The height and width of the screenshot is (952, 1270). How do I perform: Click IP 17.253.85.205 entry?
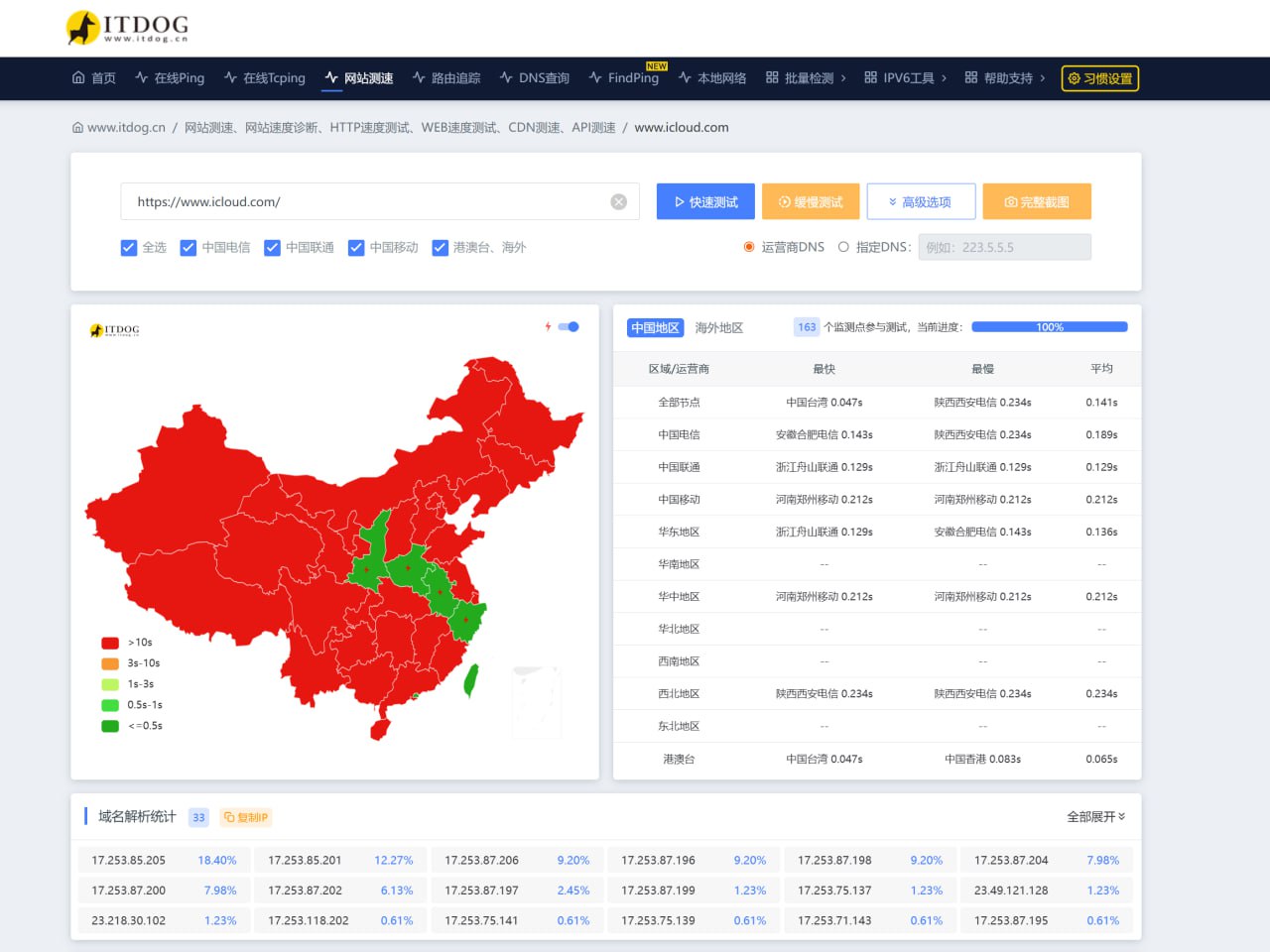click(x=128, y=861)
